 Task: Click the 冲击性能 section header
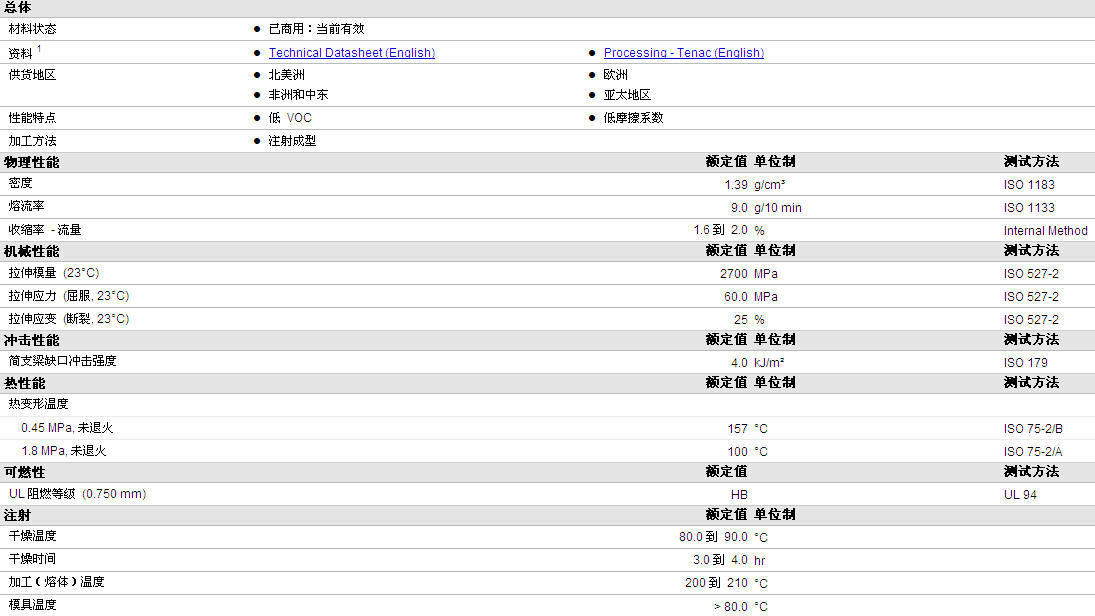31,341
